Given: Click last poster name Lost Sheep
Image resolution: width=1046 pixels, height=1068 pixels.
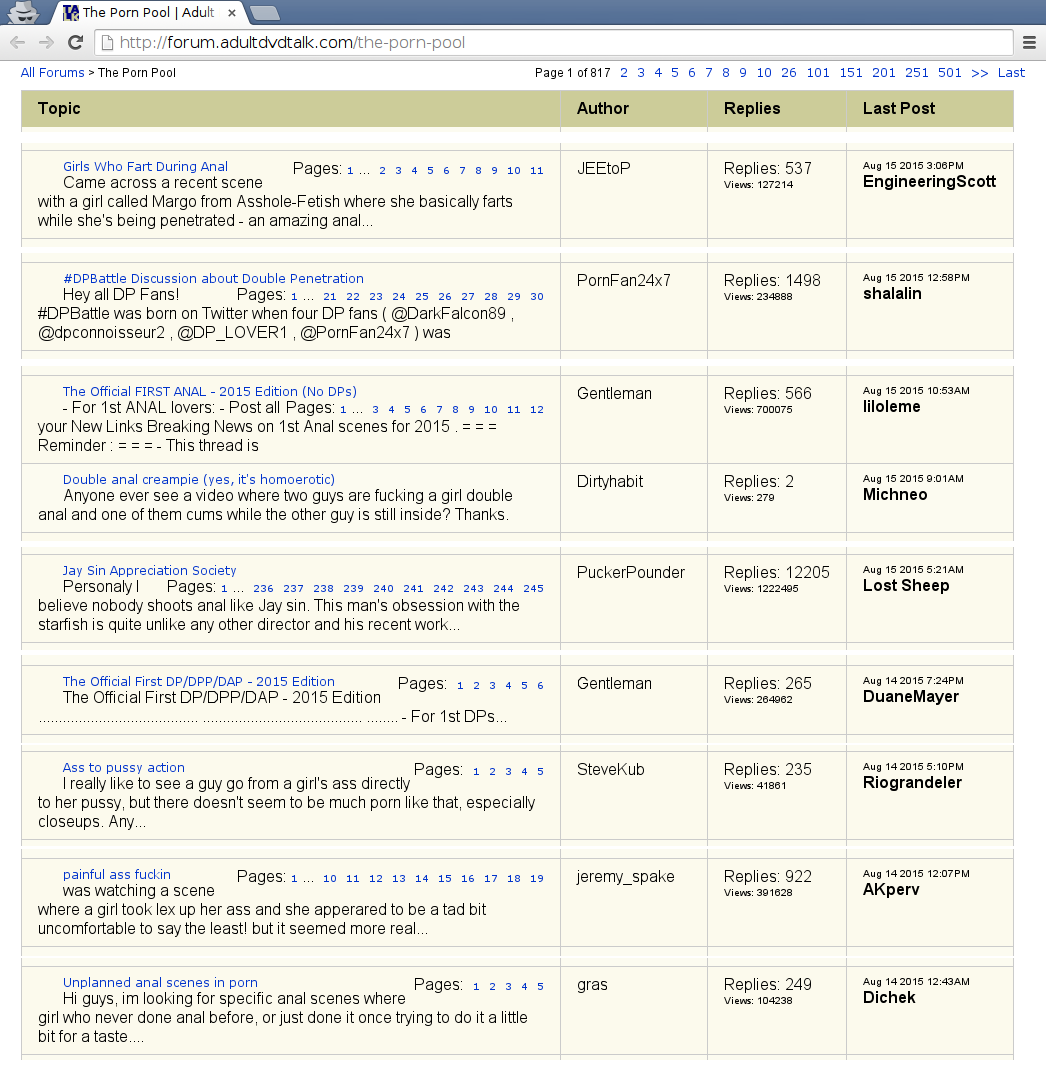Looking at the screenshot, I should 906,586.
